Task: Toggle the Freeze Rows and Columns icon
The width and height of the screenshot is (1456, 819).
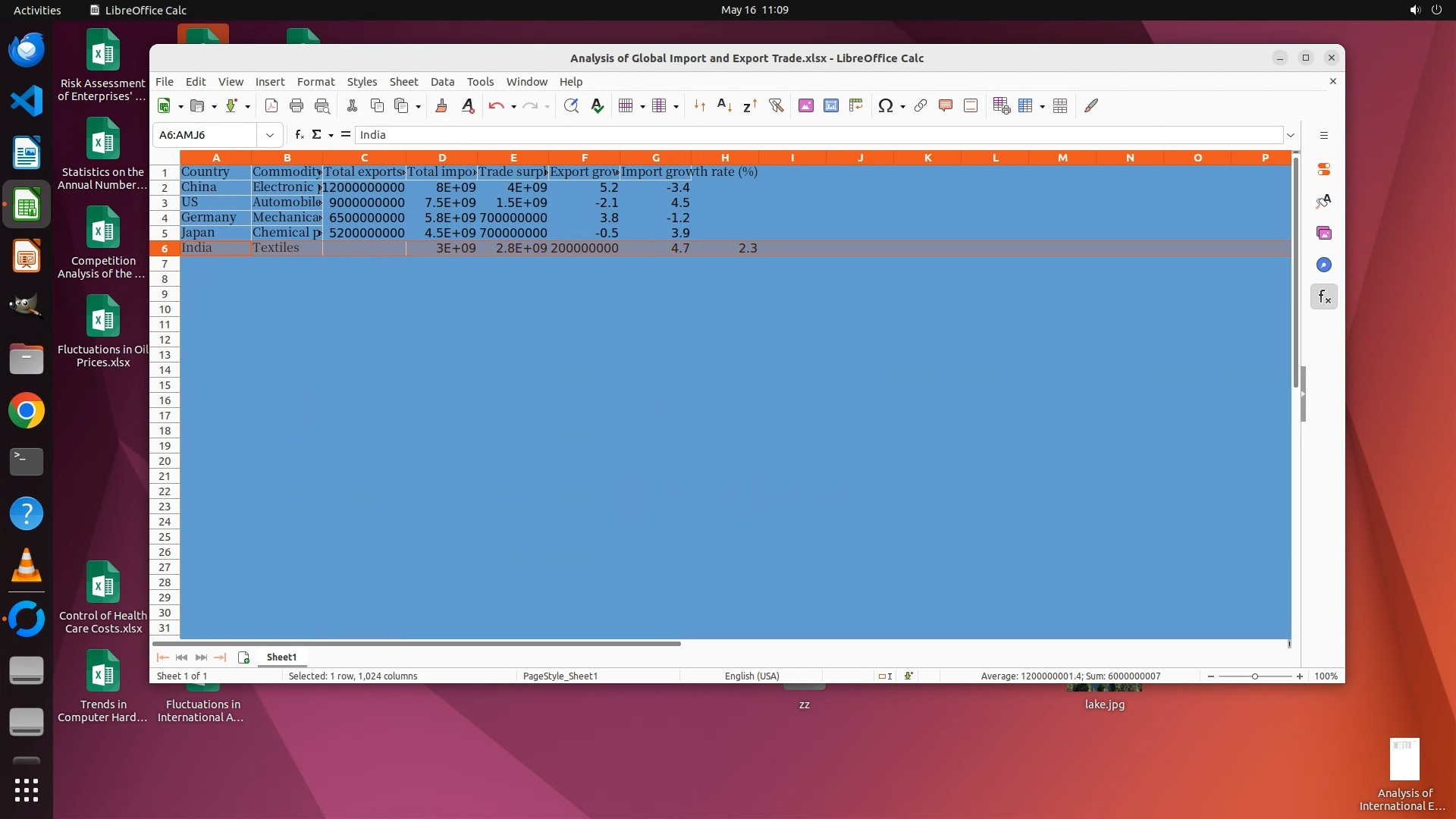Action: coord(1026,106)
